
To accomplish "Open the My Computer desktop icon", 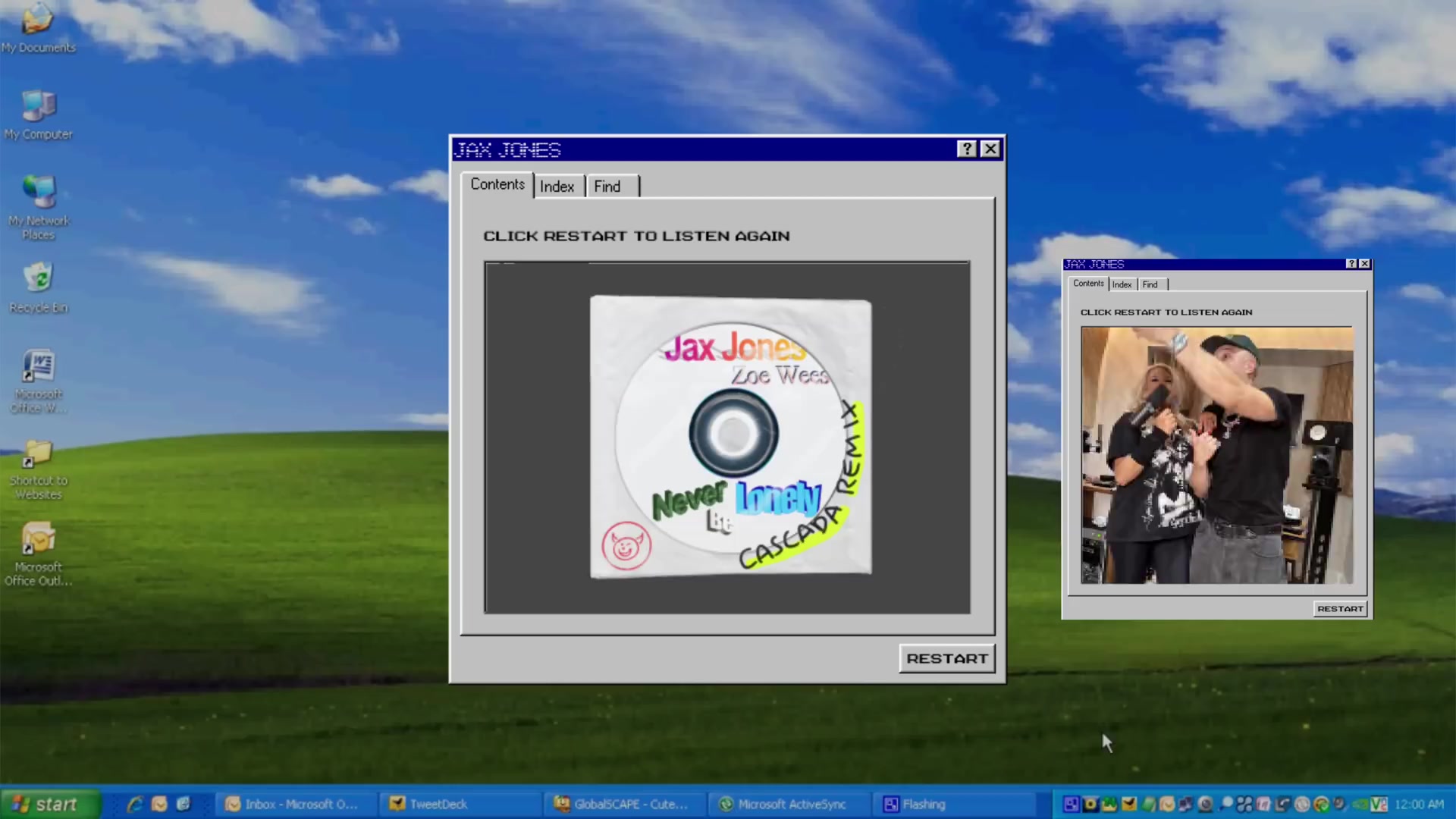I will coord(38,115).
